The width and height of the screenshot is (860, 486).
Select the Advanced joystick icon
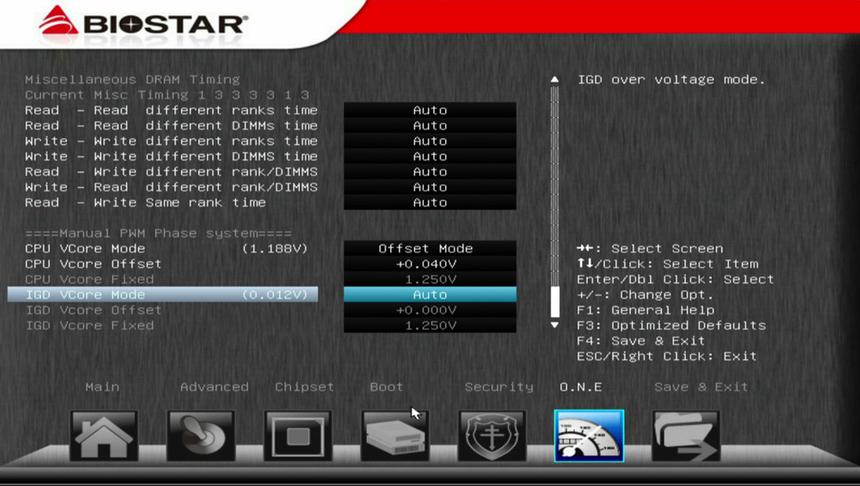coord(201,436)
